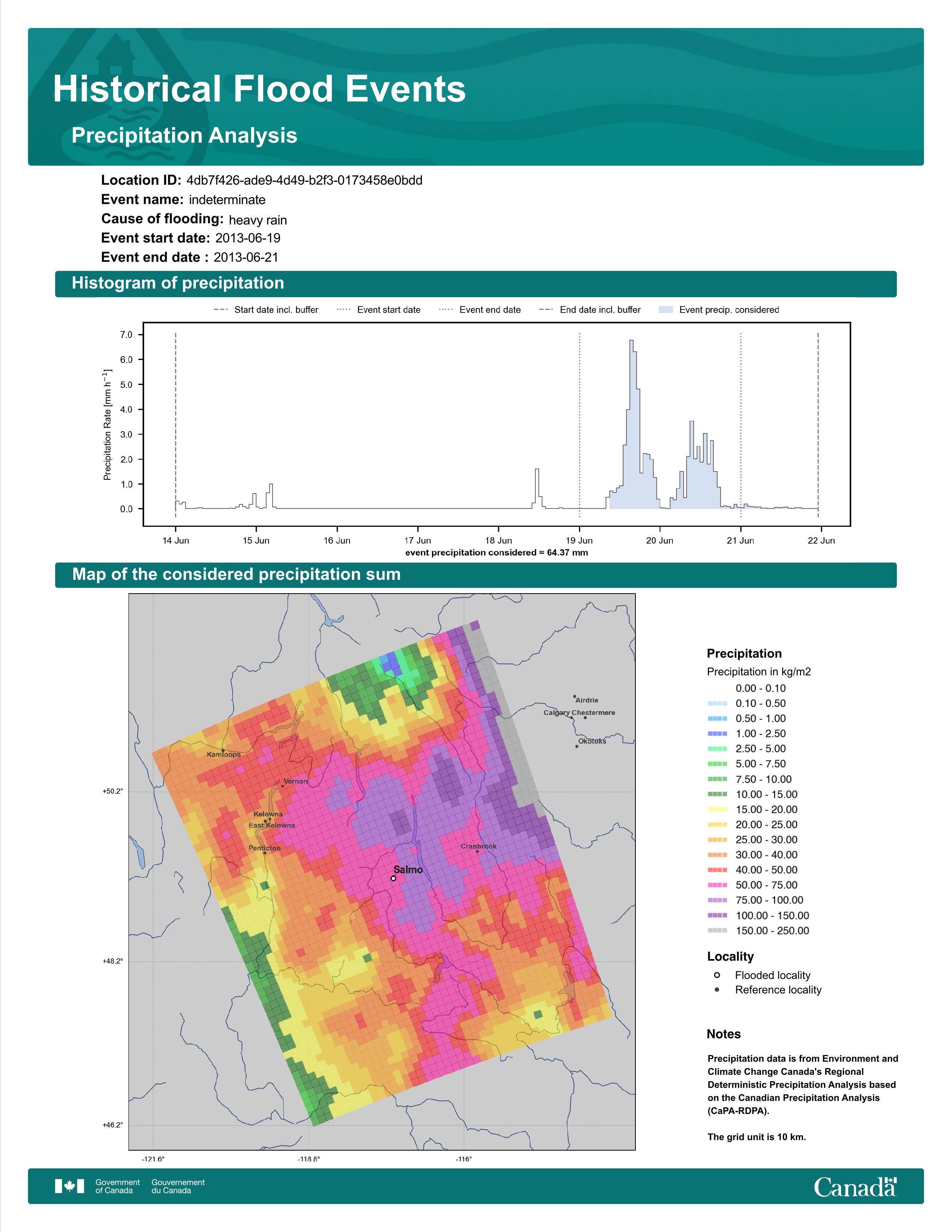This screenshot has height=1232, width=952.
Task: Click the East Kelowna label on the map
Action: click(x=272, y=825)
